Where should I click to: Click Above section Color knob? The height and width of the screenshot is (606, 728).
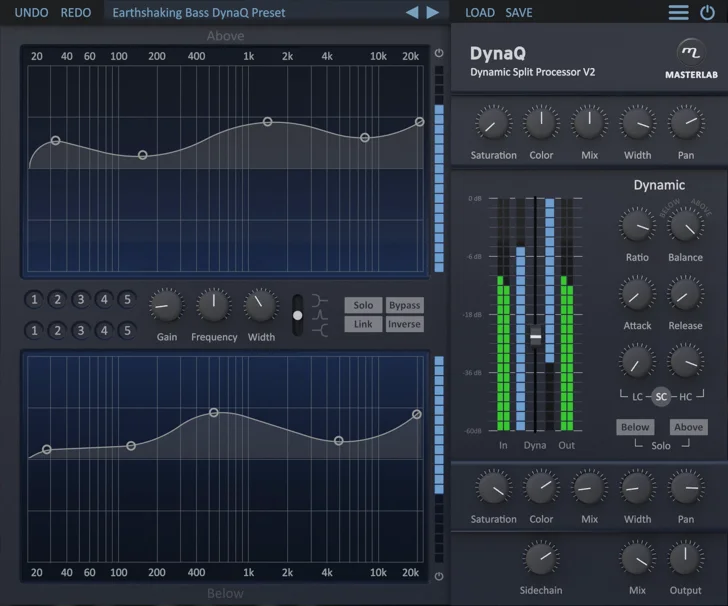click(541, 124)
